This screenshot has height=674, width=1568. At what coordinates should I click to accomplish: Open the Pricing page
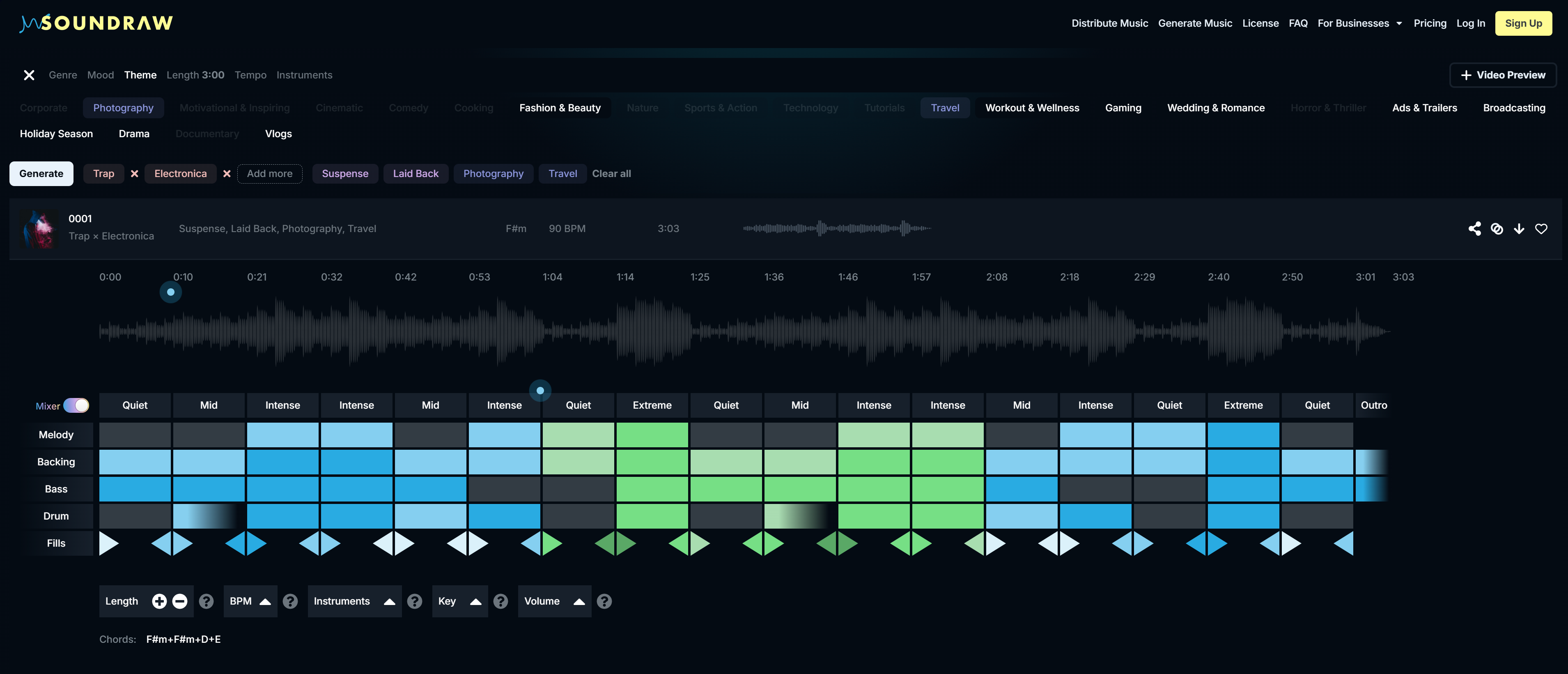[x=1430, y=23]
